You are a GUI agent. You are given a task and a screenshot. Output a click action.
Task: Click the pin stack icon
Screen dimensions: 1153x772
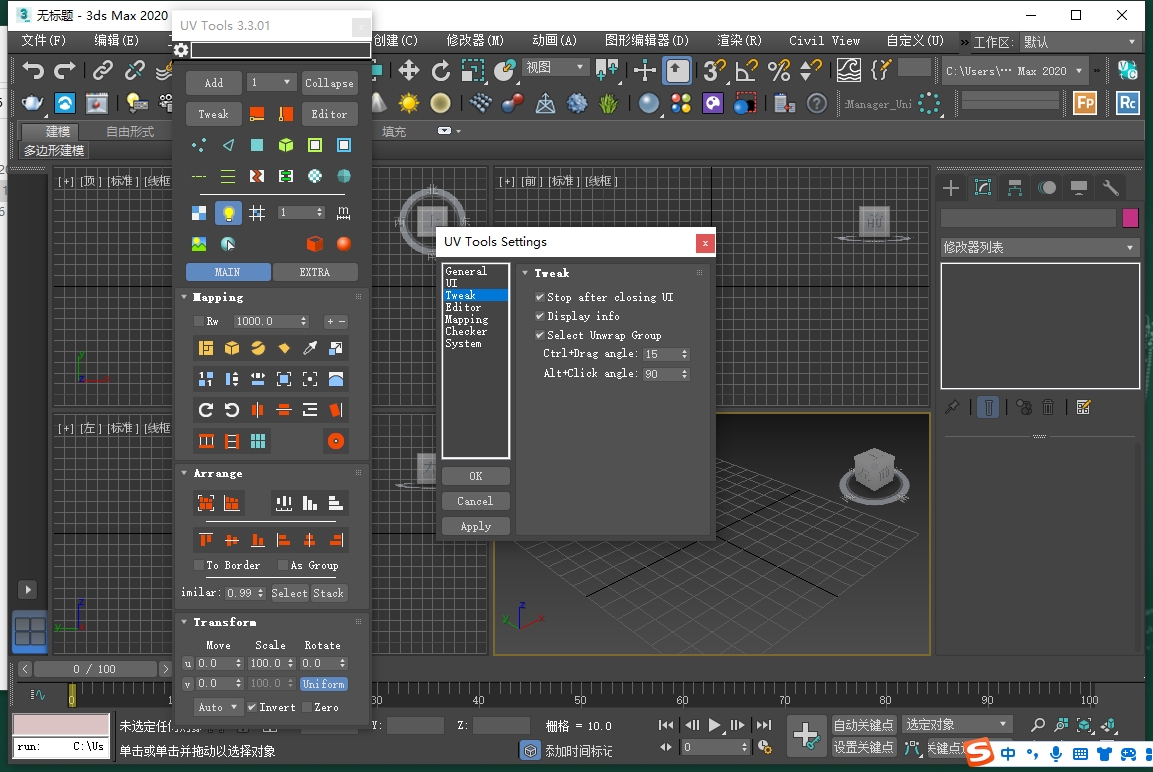click(x=952, y=407)
